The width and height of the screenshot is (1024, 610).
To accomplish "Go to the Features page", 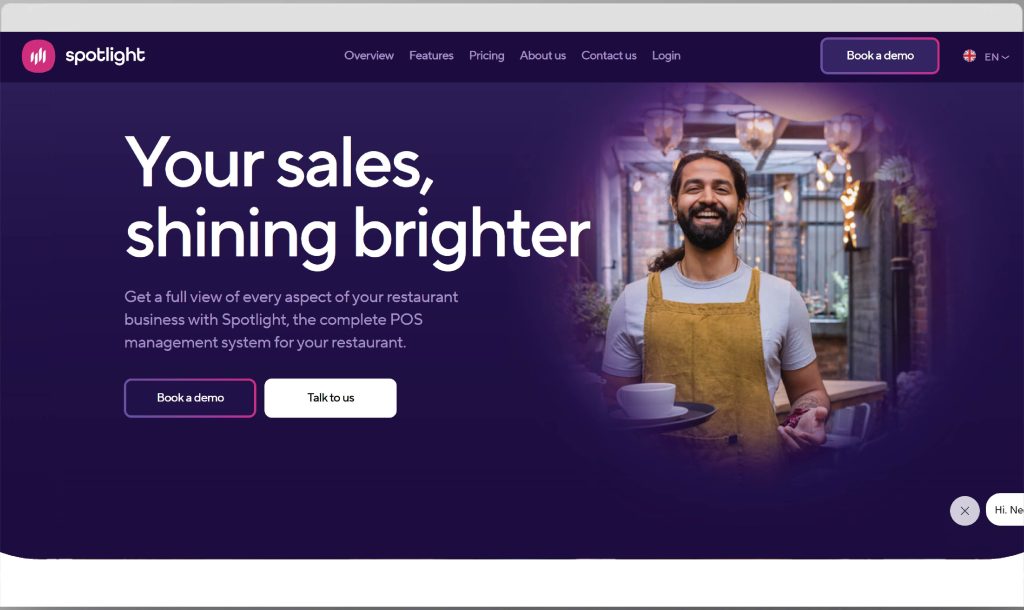I will [431, 56].
